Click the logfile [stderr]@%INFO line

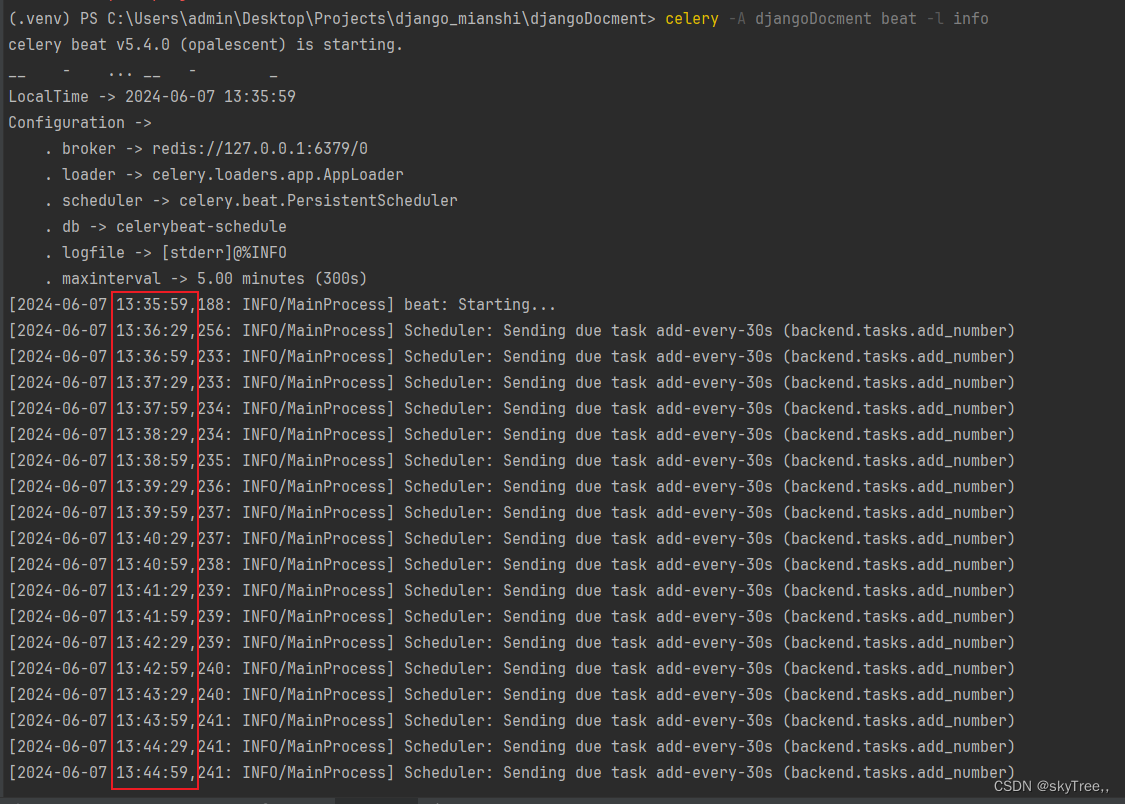click(x=166, y=252)
